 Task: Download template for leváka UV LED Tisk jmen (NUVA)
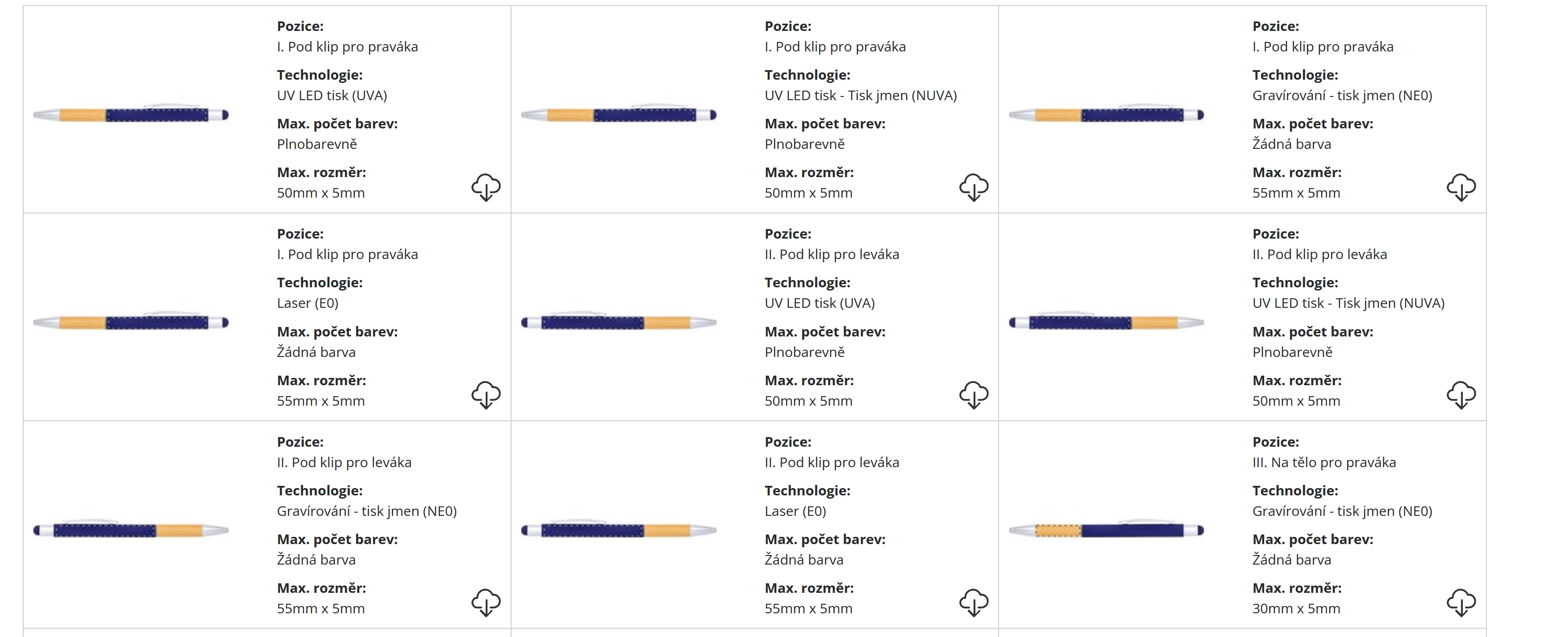1461,395
